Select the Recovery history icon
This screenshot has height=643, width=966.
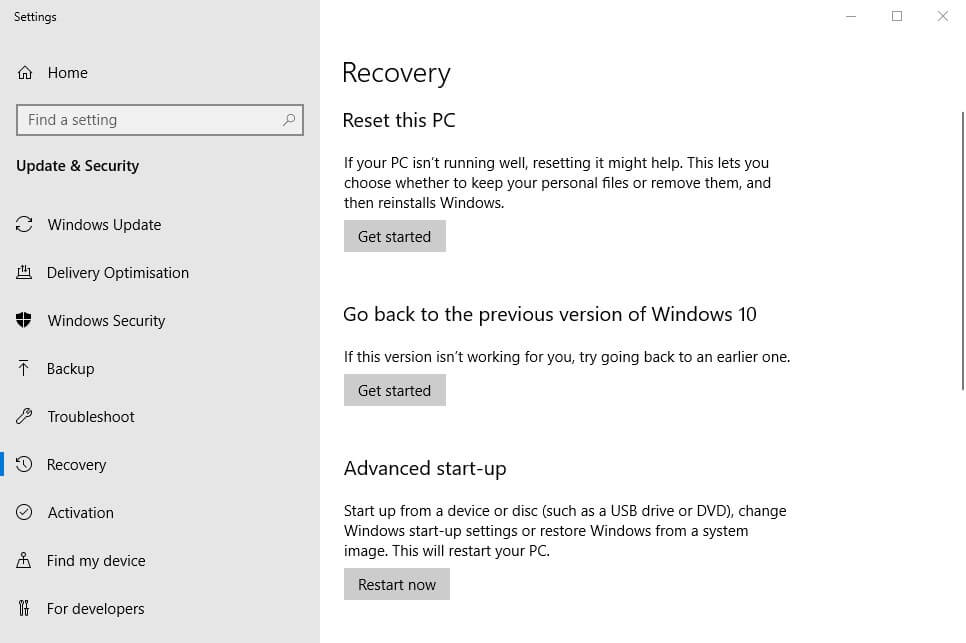coord(24,464)
